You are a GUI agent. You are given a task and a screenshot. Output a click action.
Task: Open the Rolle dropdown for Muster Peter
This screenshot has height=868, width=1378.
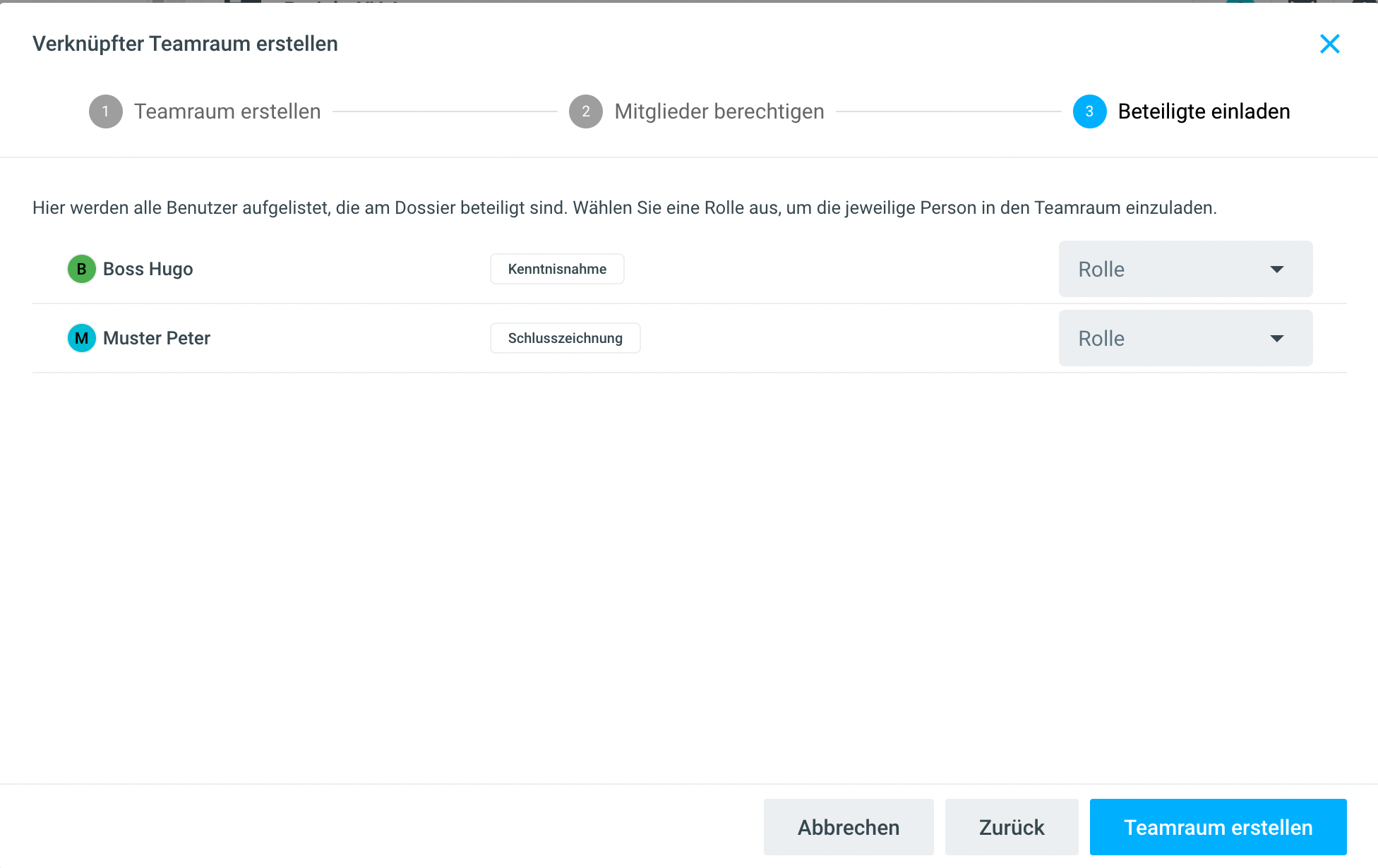pyautogui.click(x=1172, y=338)
